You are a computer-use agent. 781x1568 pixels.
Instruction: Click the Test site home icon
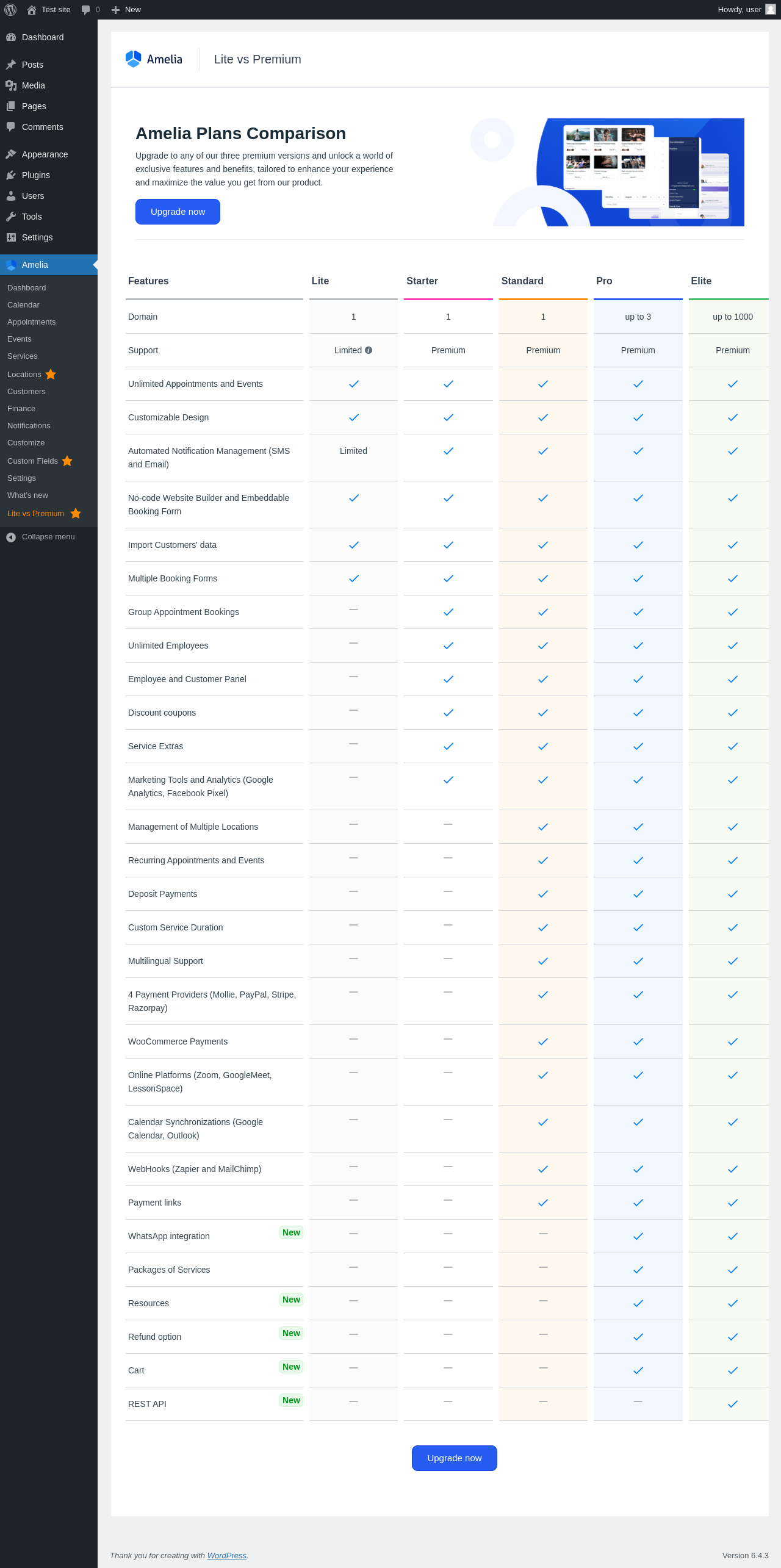(x=32, y=10)
